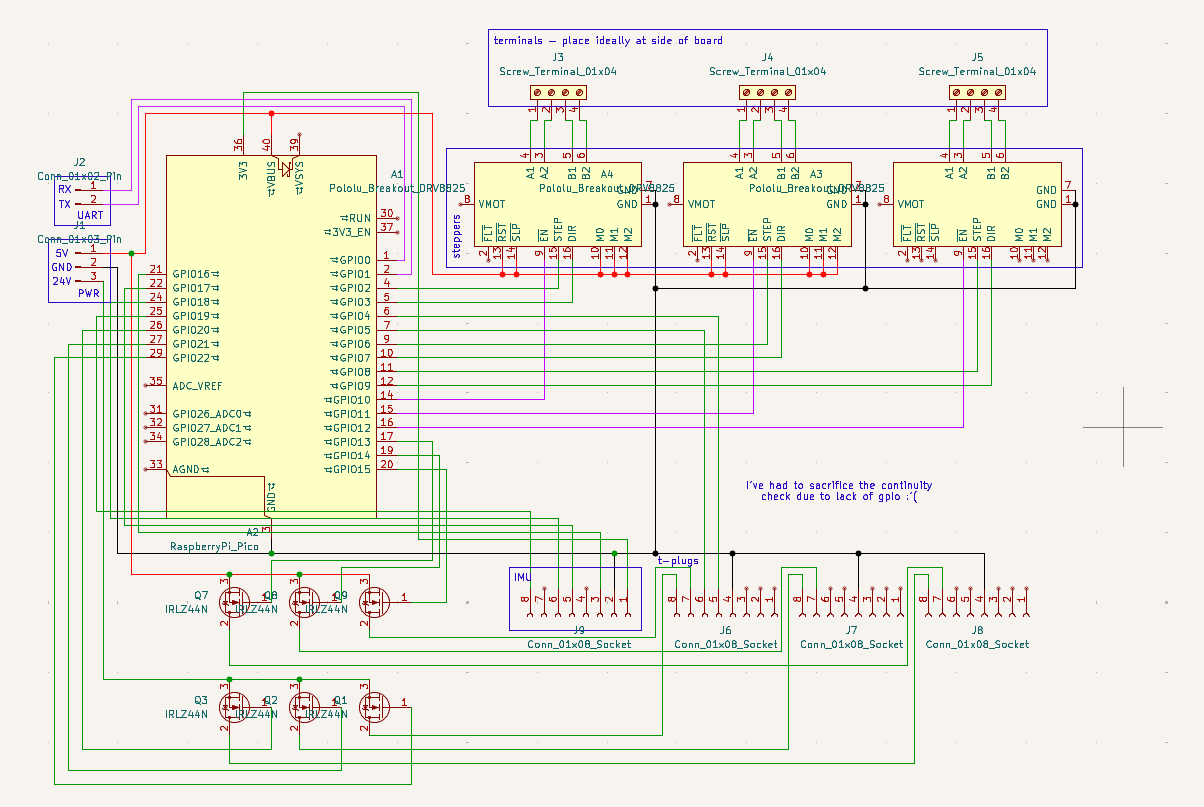Click the J5 reference label
This screenshot has width=1204, height=807.
977,58
